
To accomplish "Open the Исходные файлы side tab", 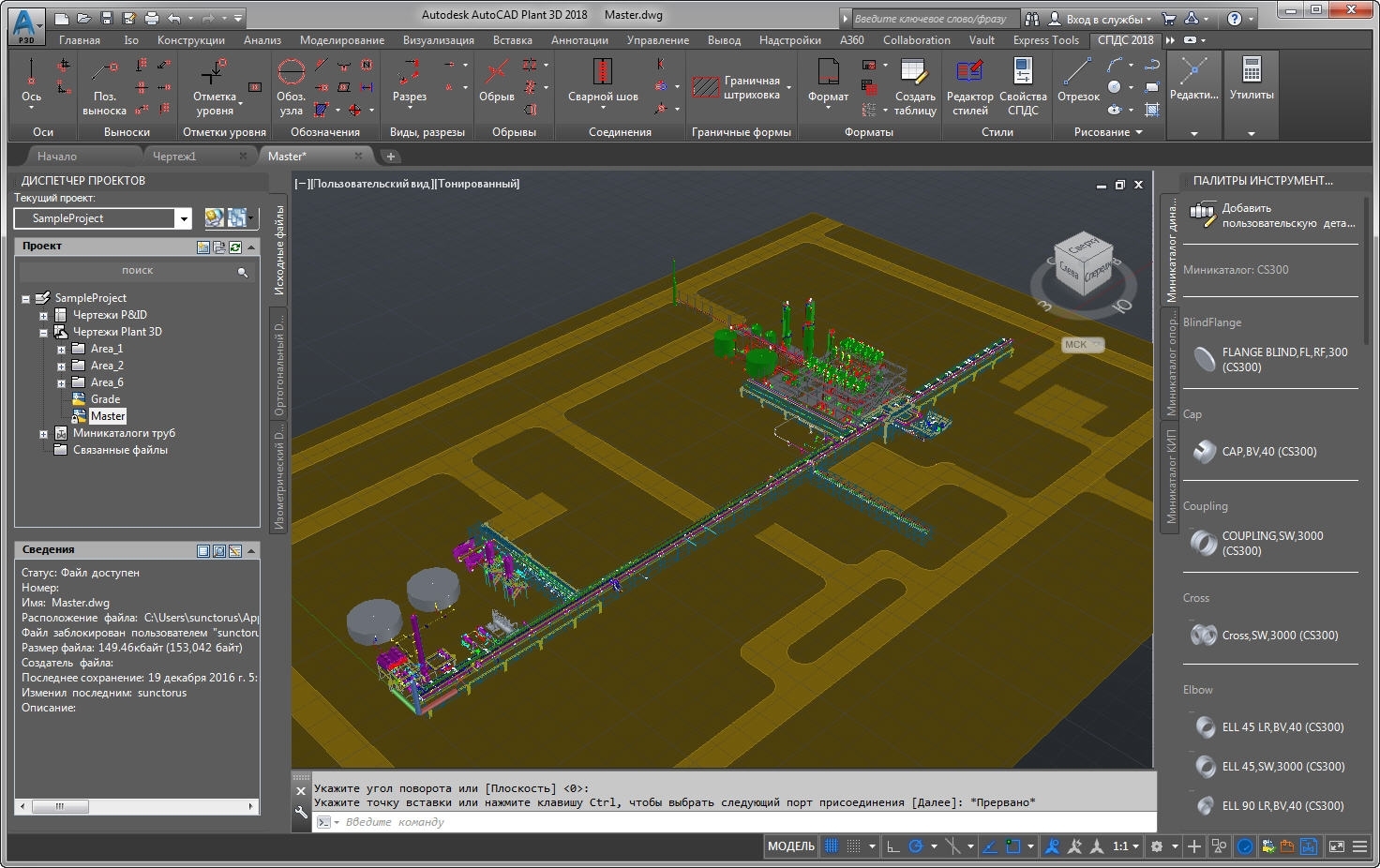I will click(278, 250).
